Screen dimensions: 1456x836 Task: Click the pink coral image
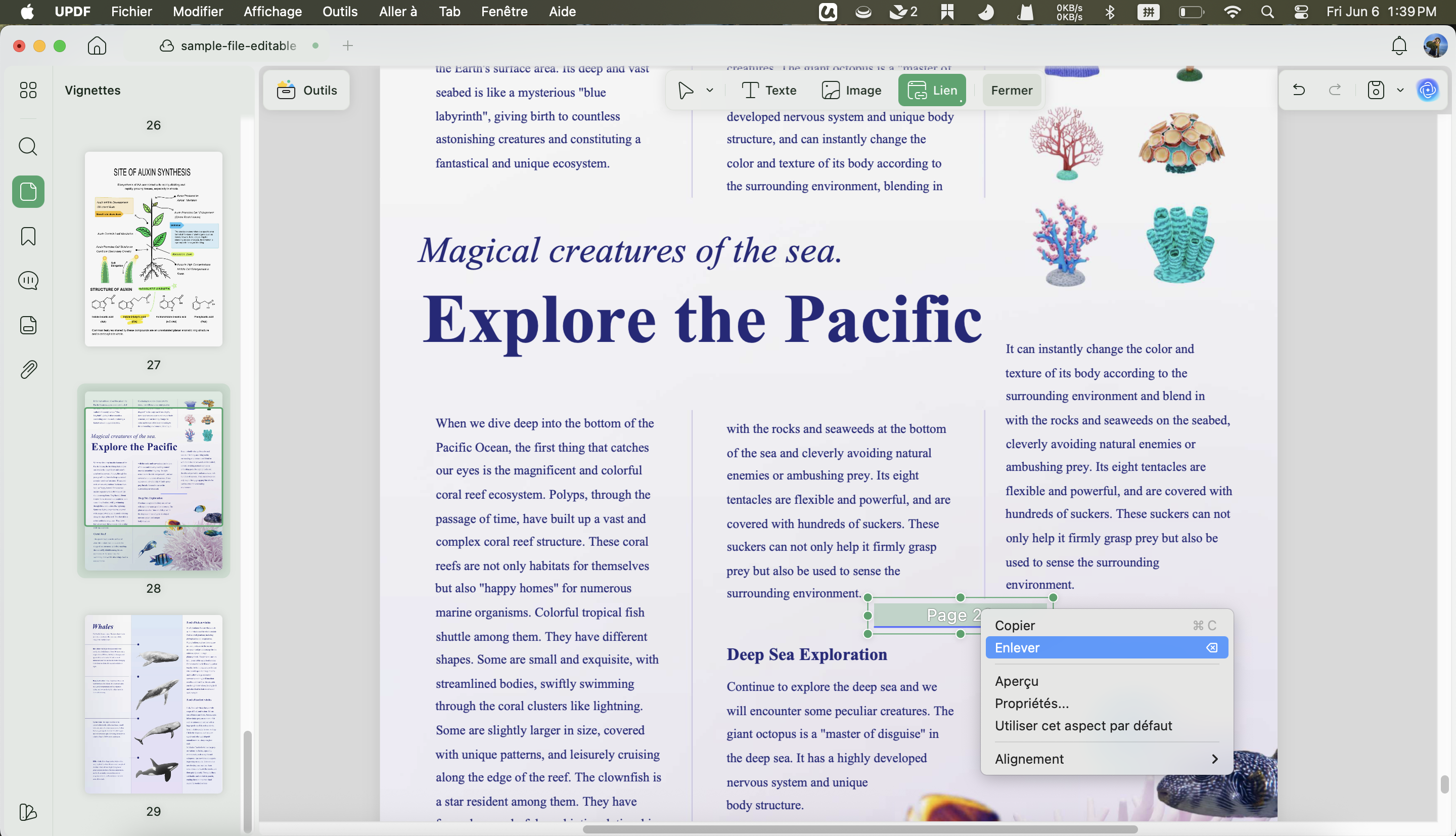coord(1065,144)
